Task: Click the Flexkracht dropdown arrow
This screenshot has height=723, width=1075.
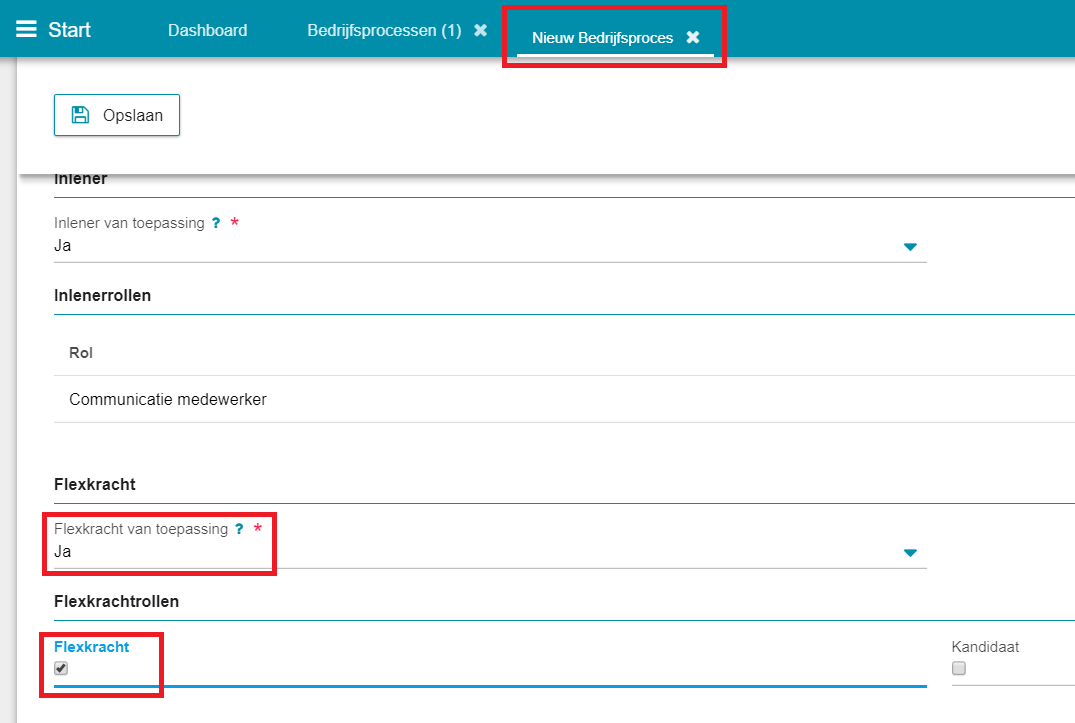Action: [x=910, y=553]
